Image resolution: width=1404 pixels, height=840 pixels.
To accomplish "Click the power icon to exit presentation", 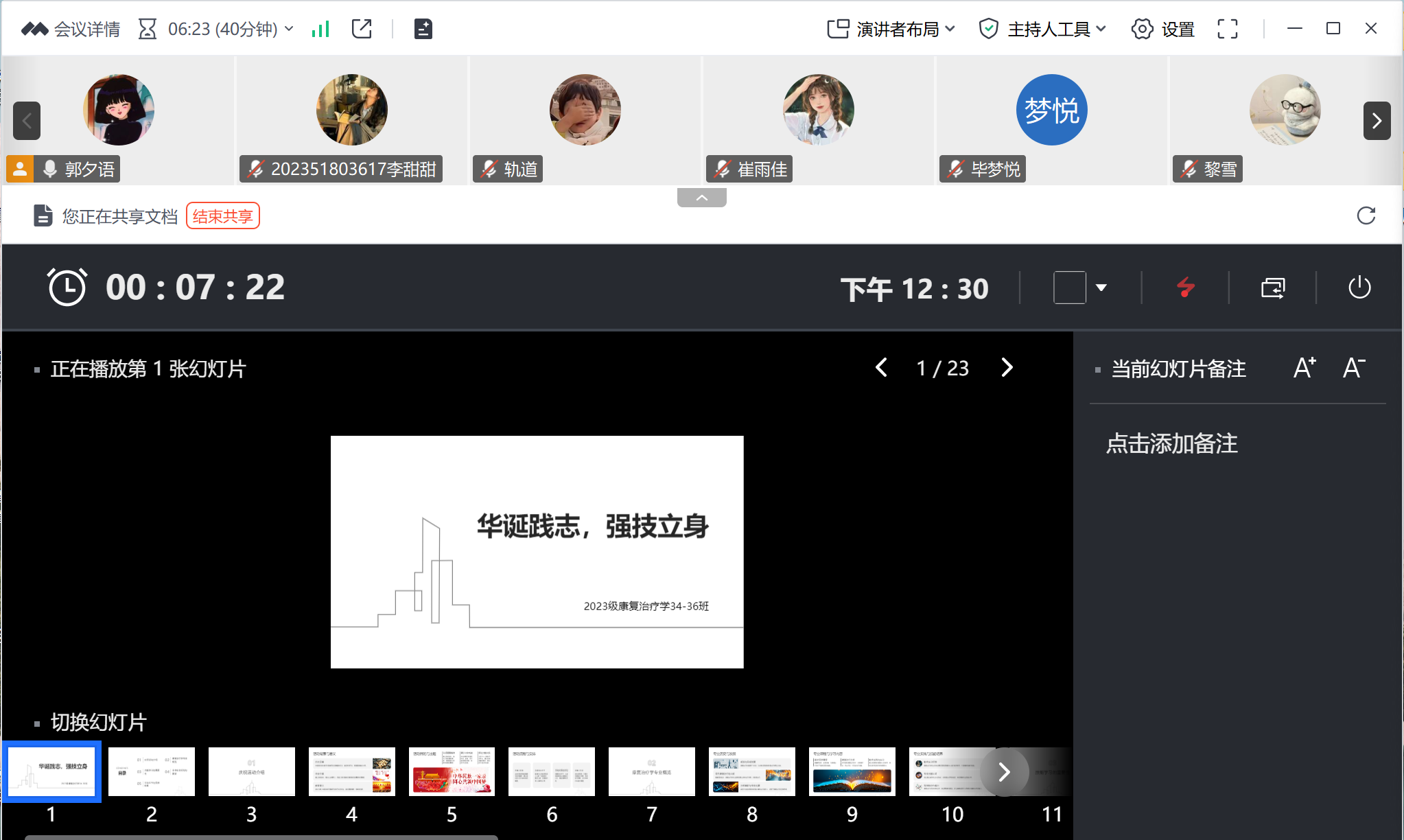I will pyautogui.click(x=1359, y=288).
